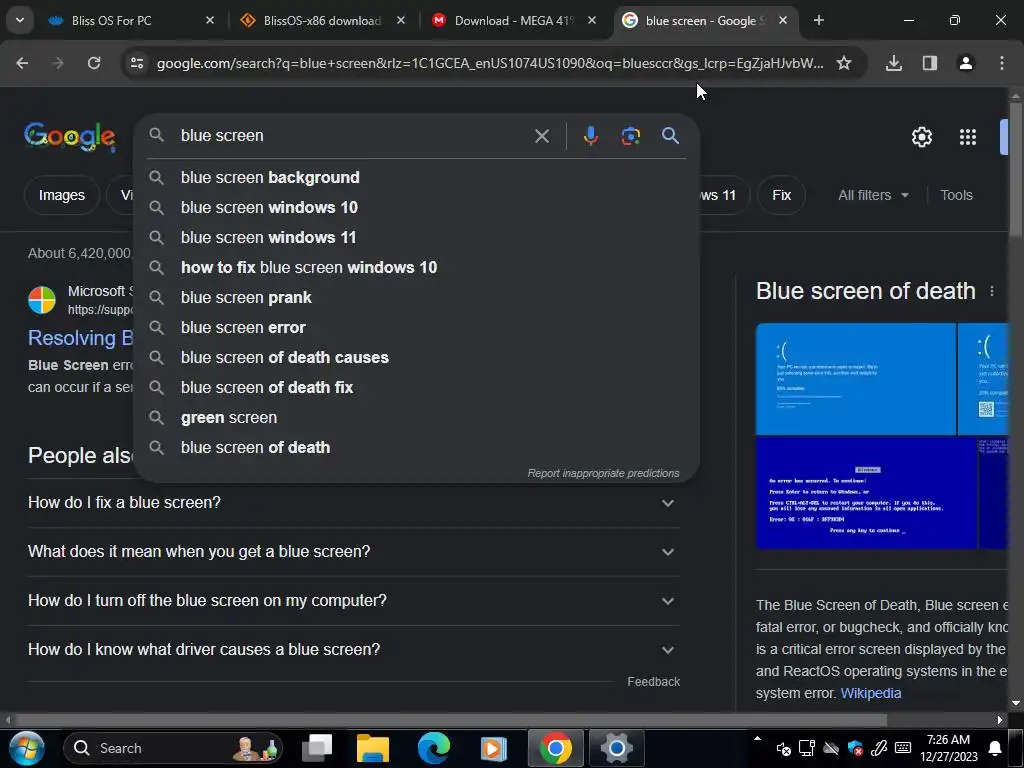Open Chrome icon in taskbar

pos(556,748)
